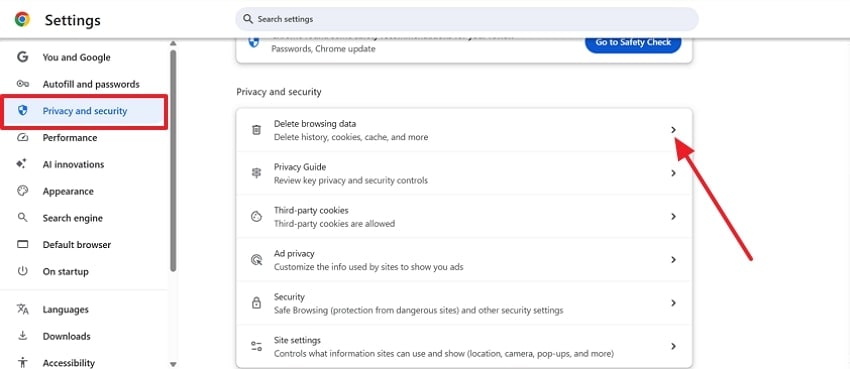The width and height of the screenshot is (850, 369).
Task: Expand Delete browsing data with its chevron
Action: [673, 130]
